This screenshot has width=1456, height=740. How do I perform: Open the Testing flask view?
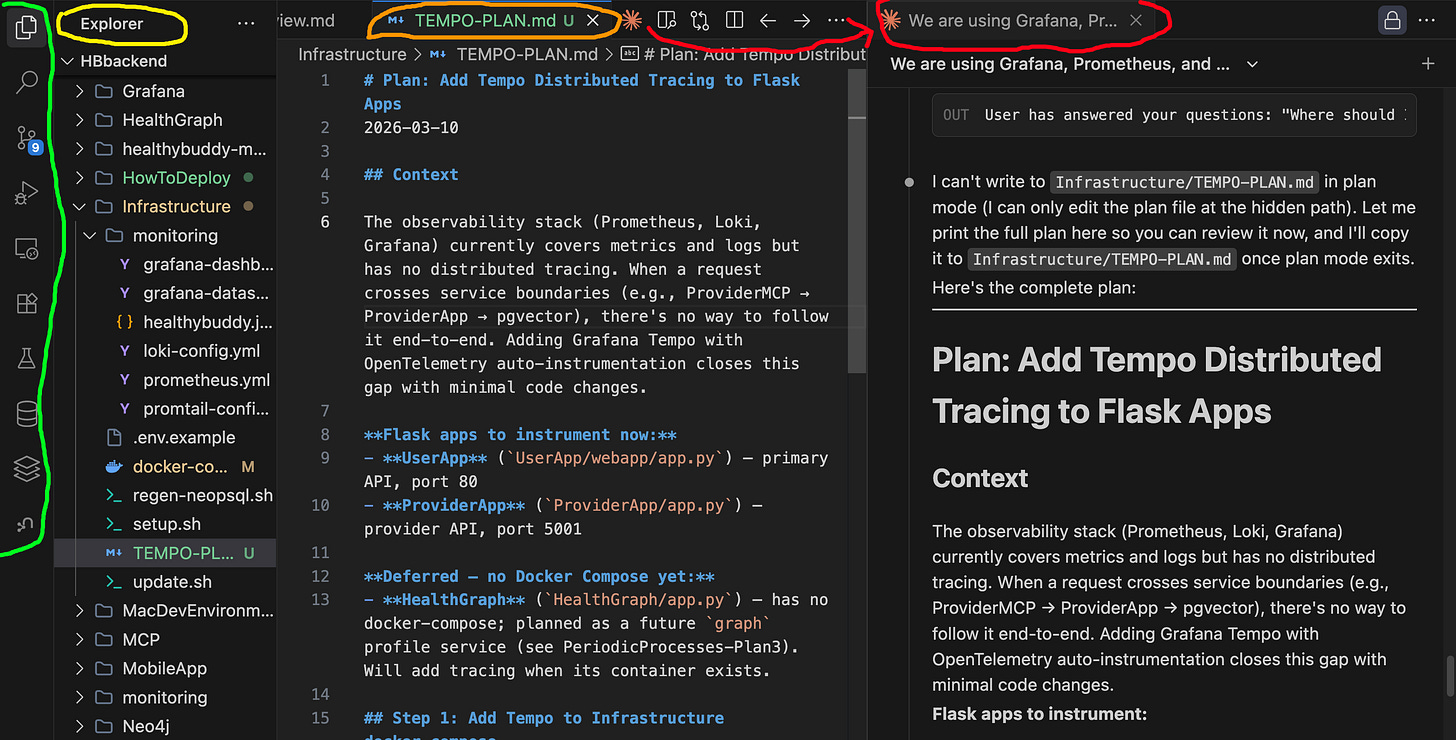coord(27,359)
